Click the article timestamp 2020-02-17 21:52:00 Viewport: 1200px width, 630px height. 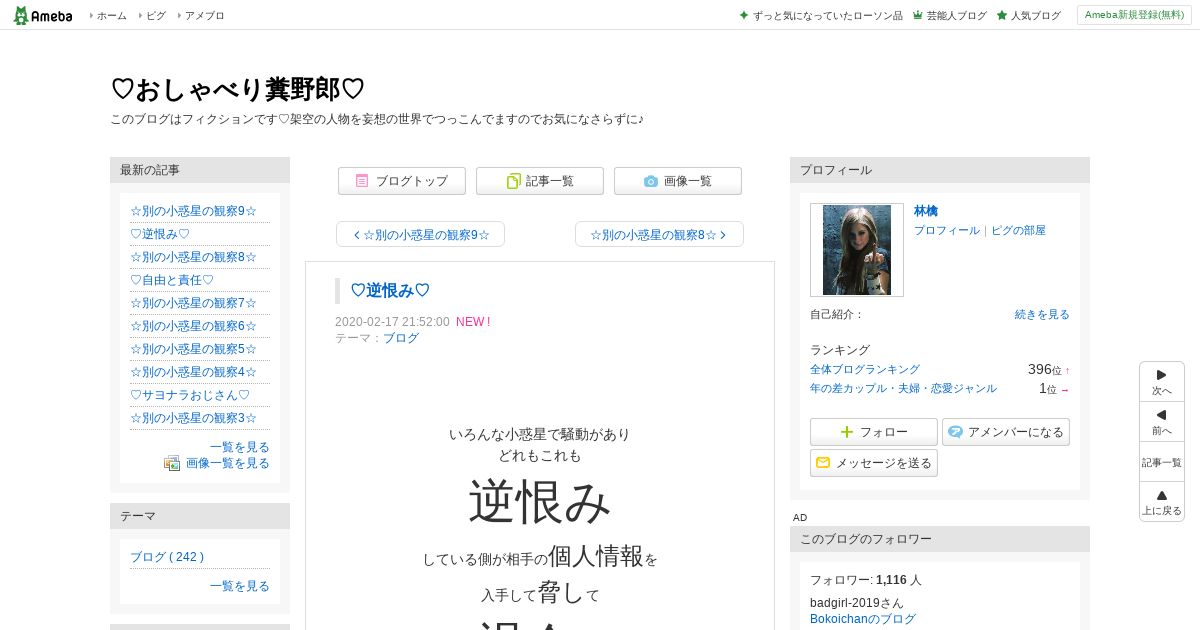coord(392,322)
